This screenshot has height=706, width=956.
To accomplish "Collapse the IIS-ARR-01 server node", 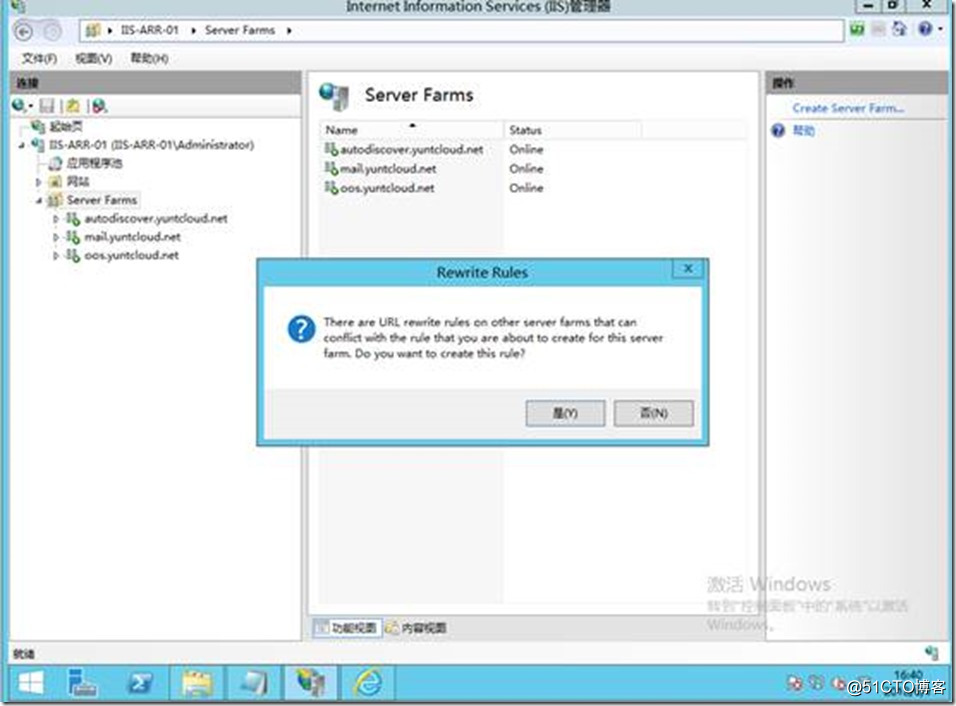I will click(23, 145).
